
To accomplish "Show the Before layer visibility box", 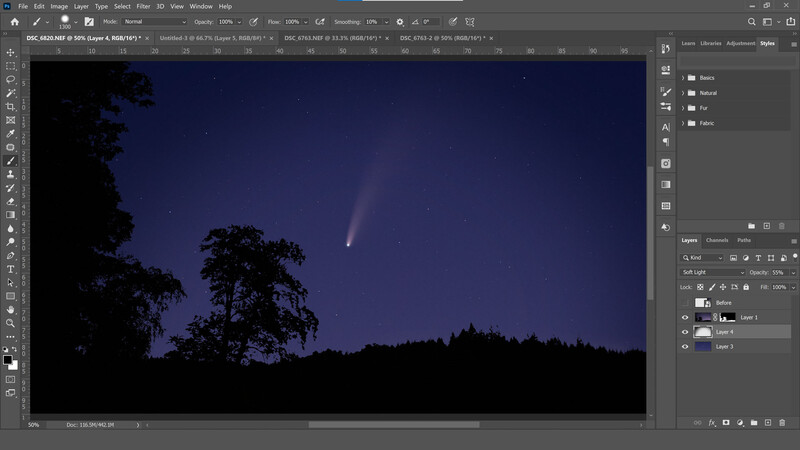I will [x=685, y=303].
